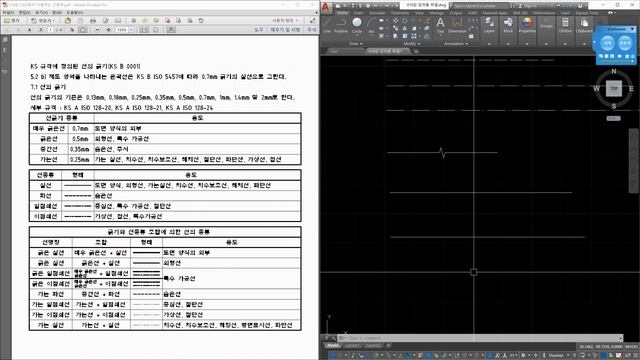This screenshot has width=640, height=360.
Task: Click the AutoCAD command line input
Action: pyautogui.click(x=481, y=338)
